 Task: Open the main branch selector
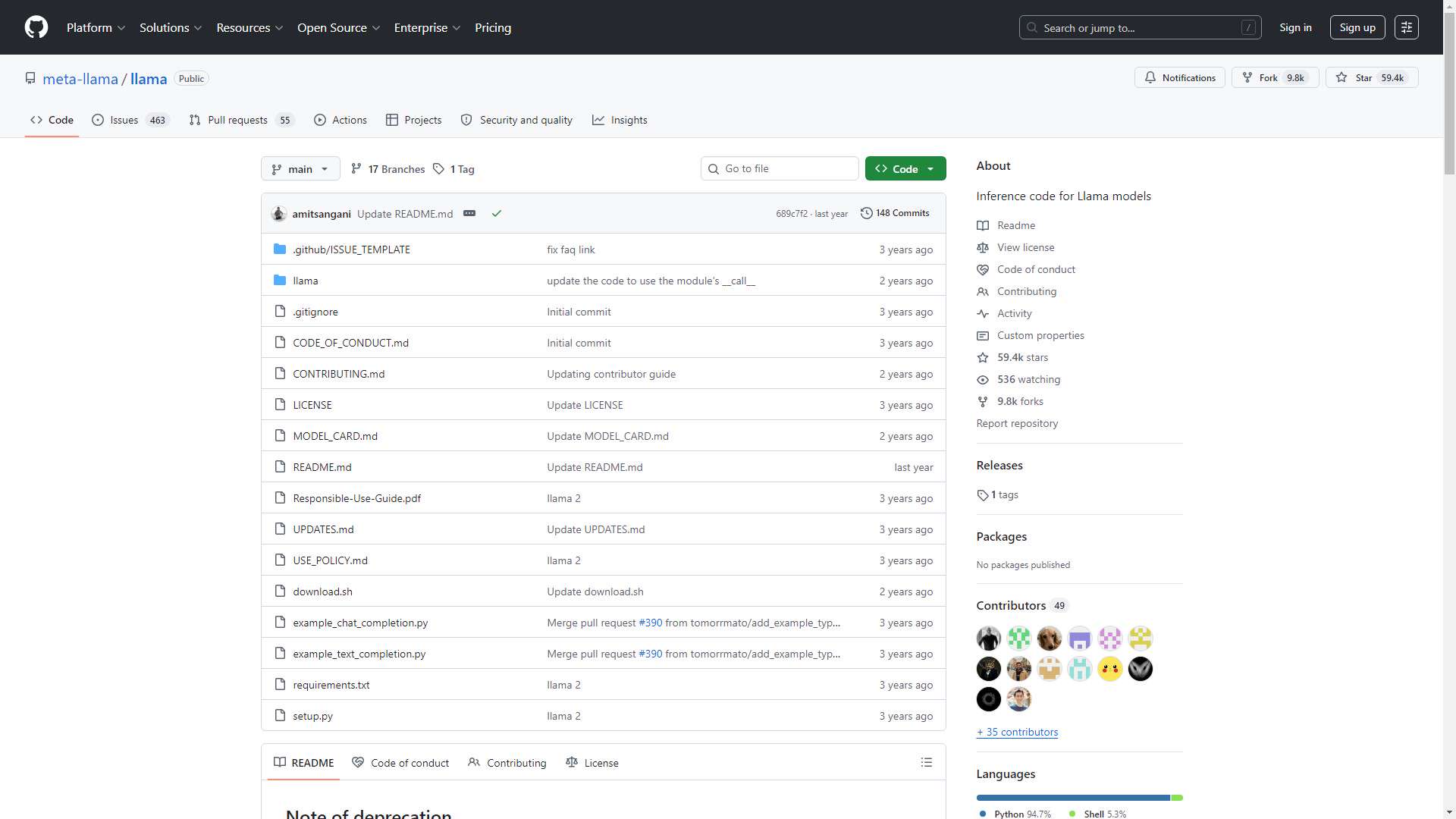[300, 169]
